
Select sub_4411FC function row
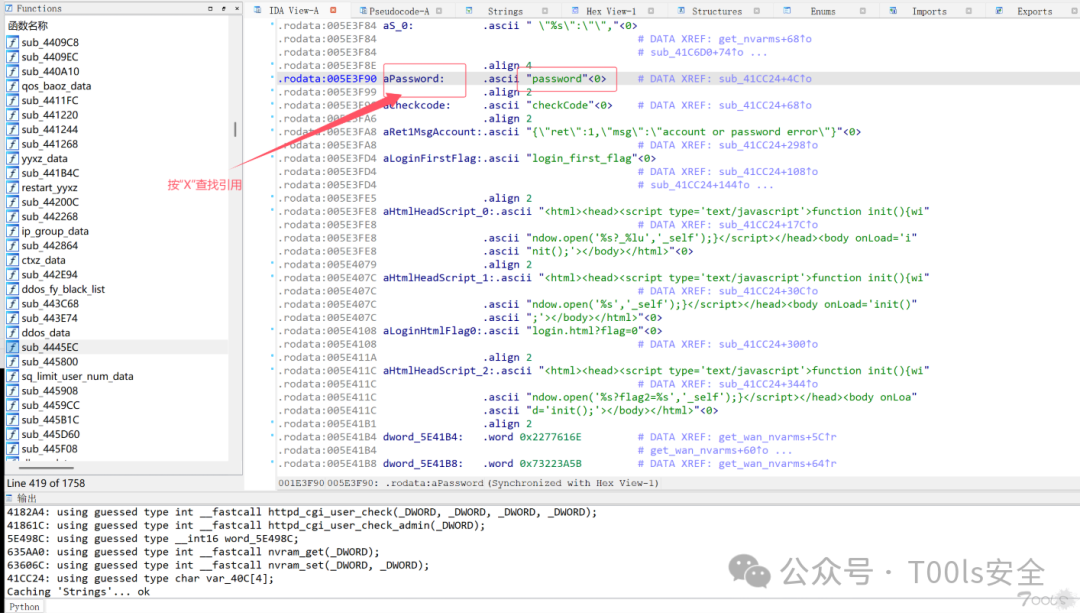[117, 101]
